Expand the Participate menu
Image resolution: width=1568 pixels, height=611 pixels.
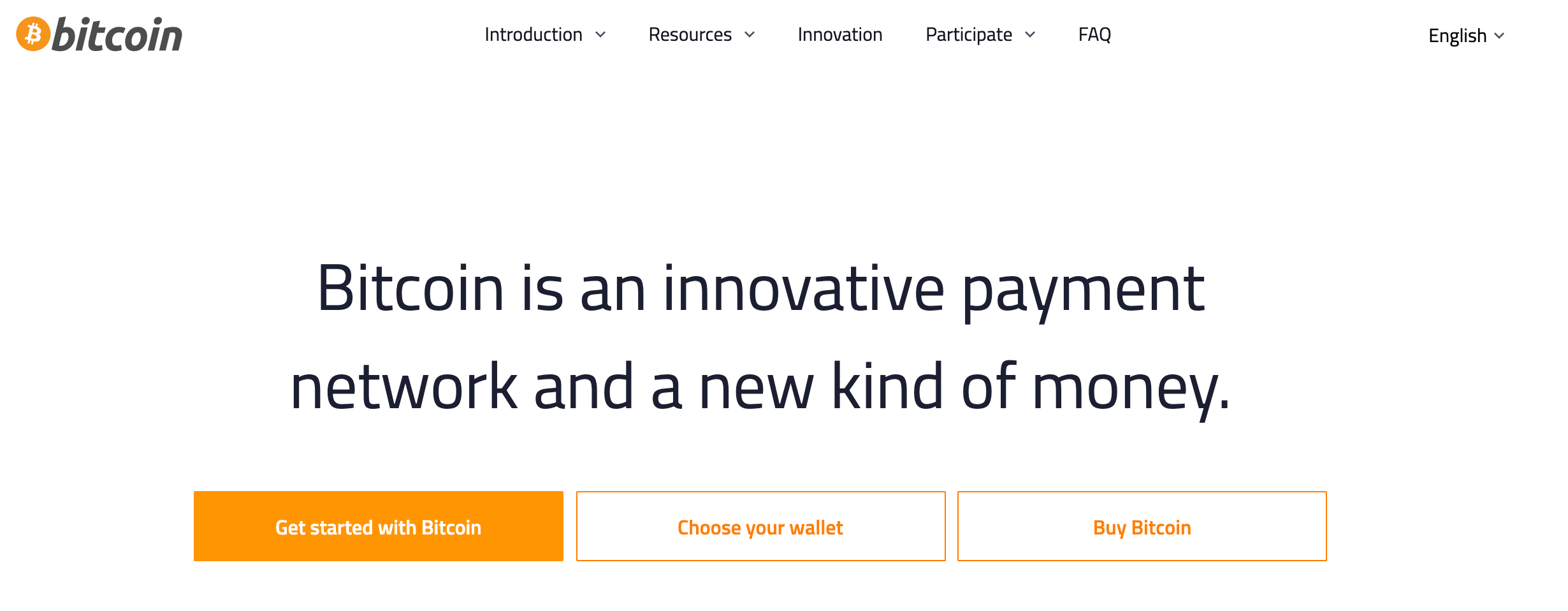(968, 34)
